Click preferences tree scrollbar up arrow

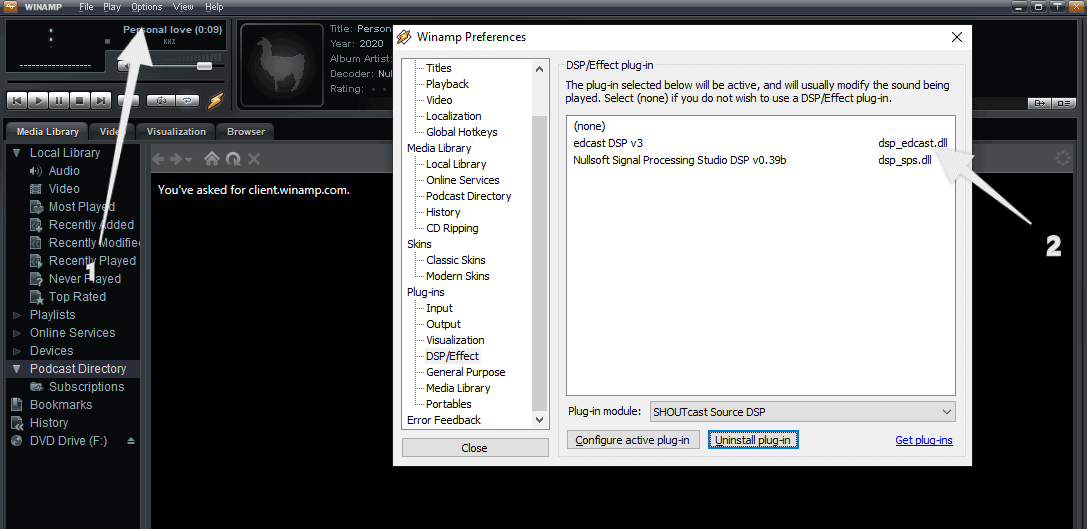point(540,68)
